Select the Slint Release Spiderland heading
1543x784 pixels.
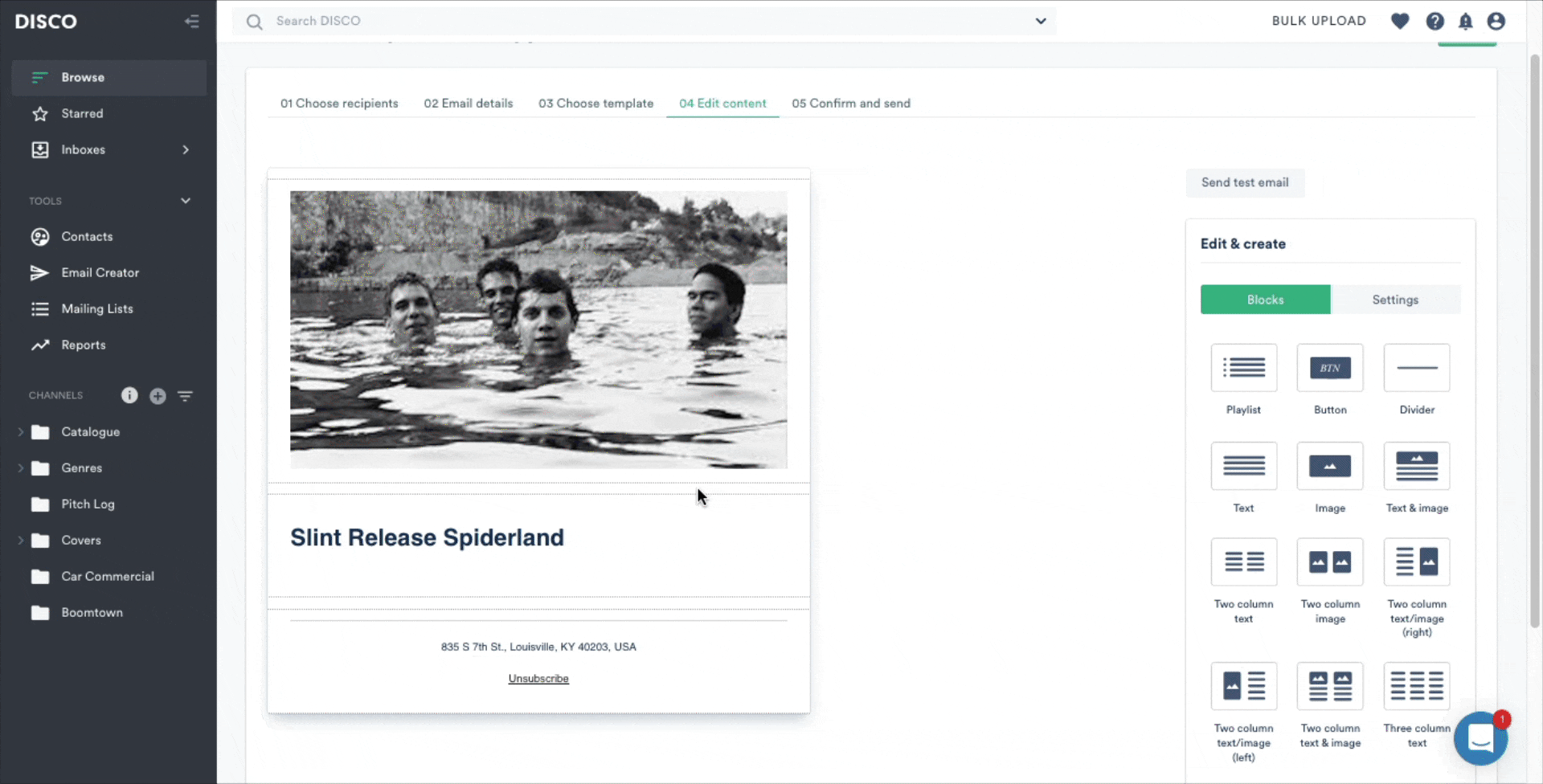tap(427, 537)
